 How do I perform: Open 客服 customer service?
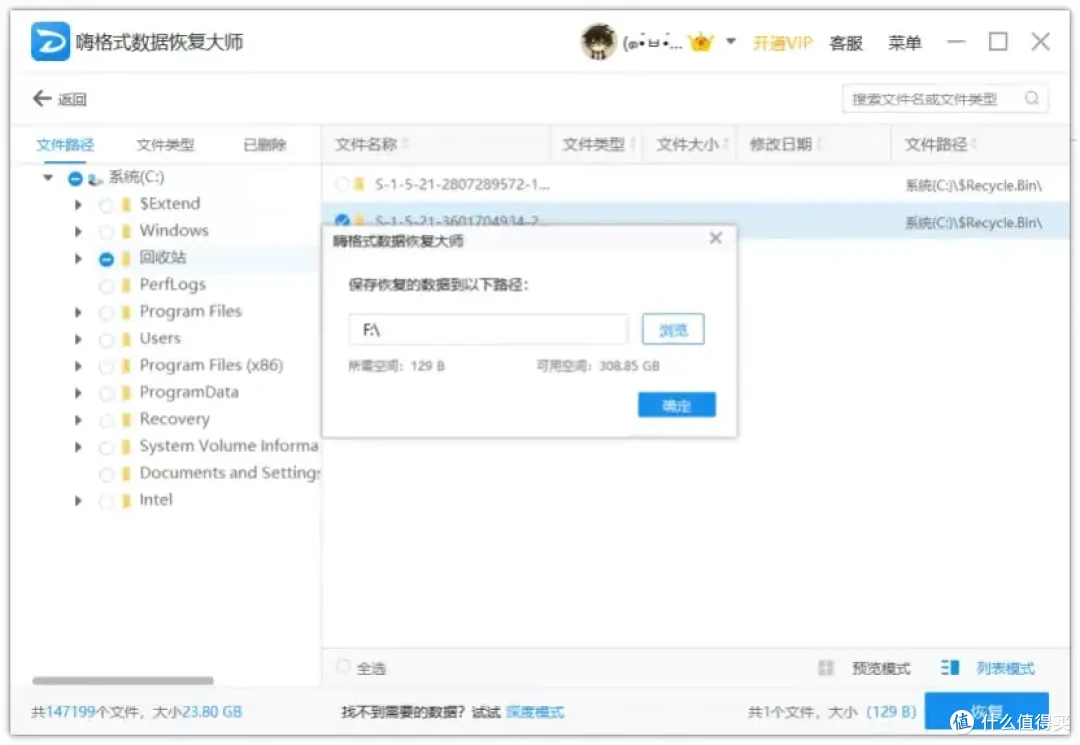click(x=846, y=43)
